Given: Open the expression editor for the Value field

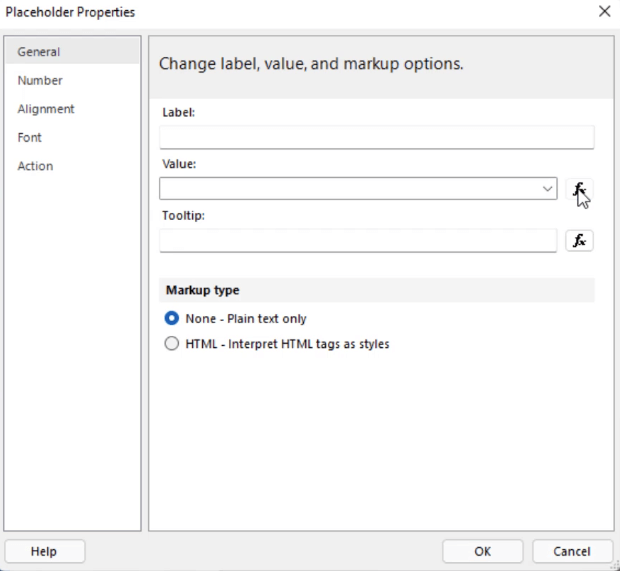Looking at the screenshot, I should coord(579,189).
